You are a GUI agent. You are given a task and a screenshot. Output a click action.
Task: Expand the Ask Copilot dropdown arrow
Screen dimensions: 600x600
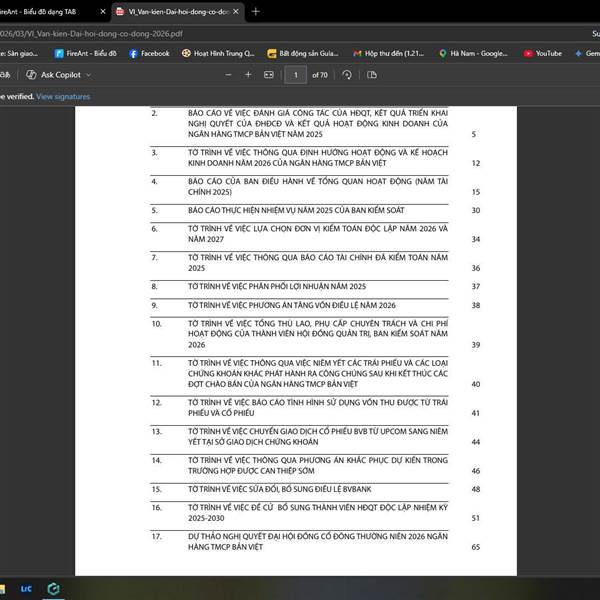(x=88, y=75)
